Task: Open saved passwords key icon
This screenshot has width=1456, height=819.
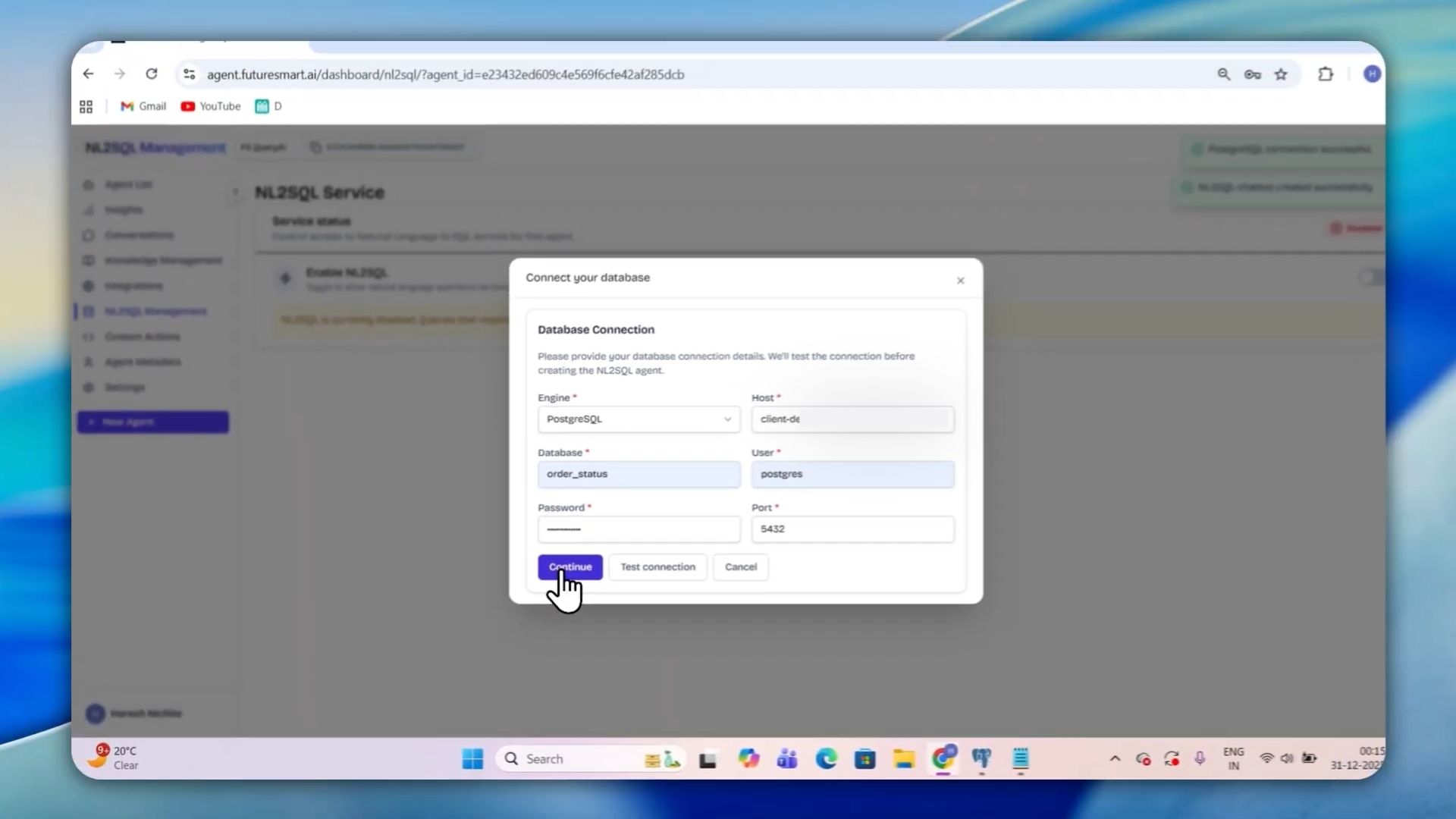Action: tap(1252, 74)
